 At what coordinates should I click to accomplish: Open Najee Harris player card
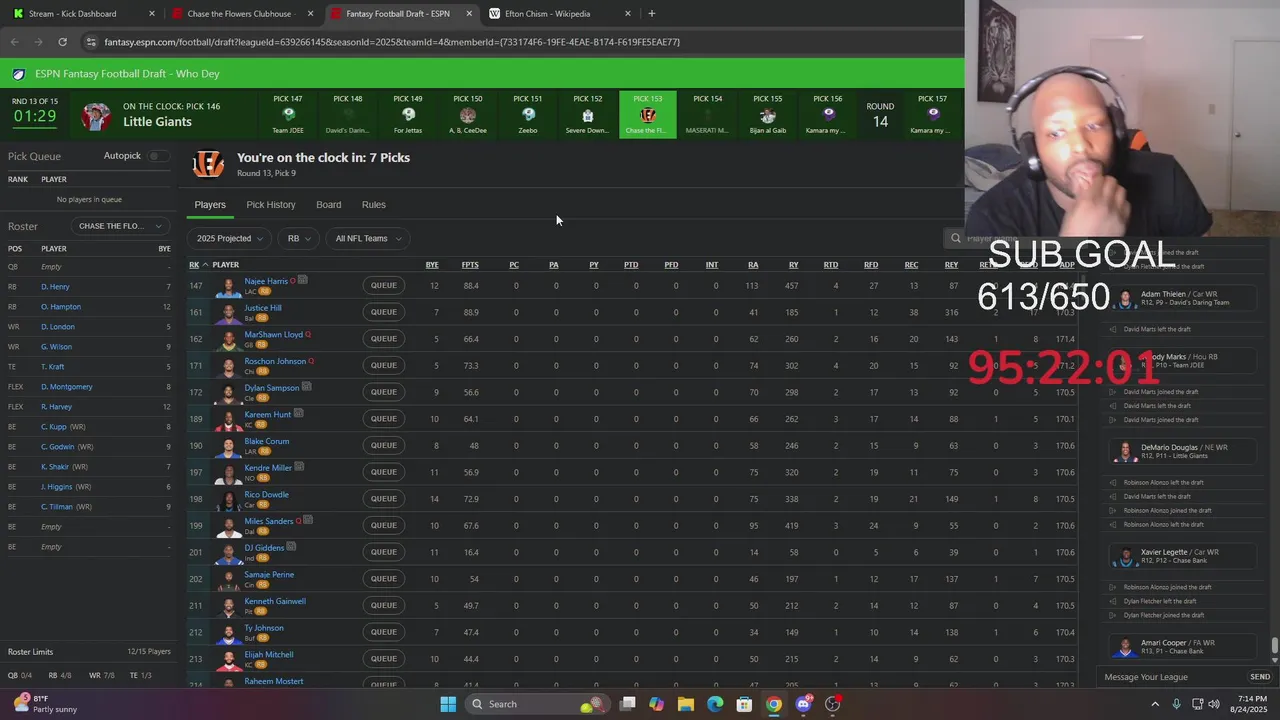point(266,281)
